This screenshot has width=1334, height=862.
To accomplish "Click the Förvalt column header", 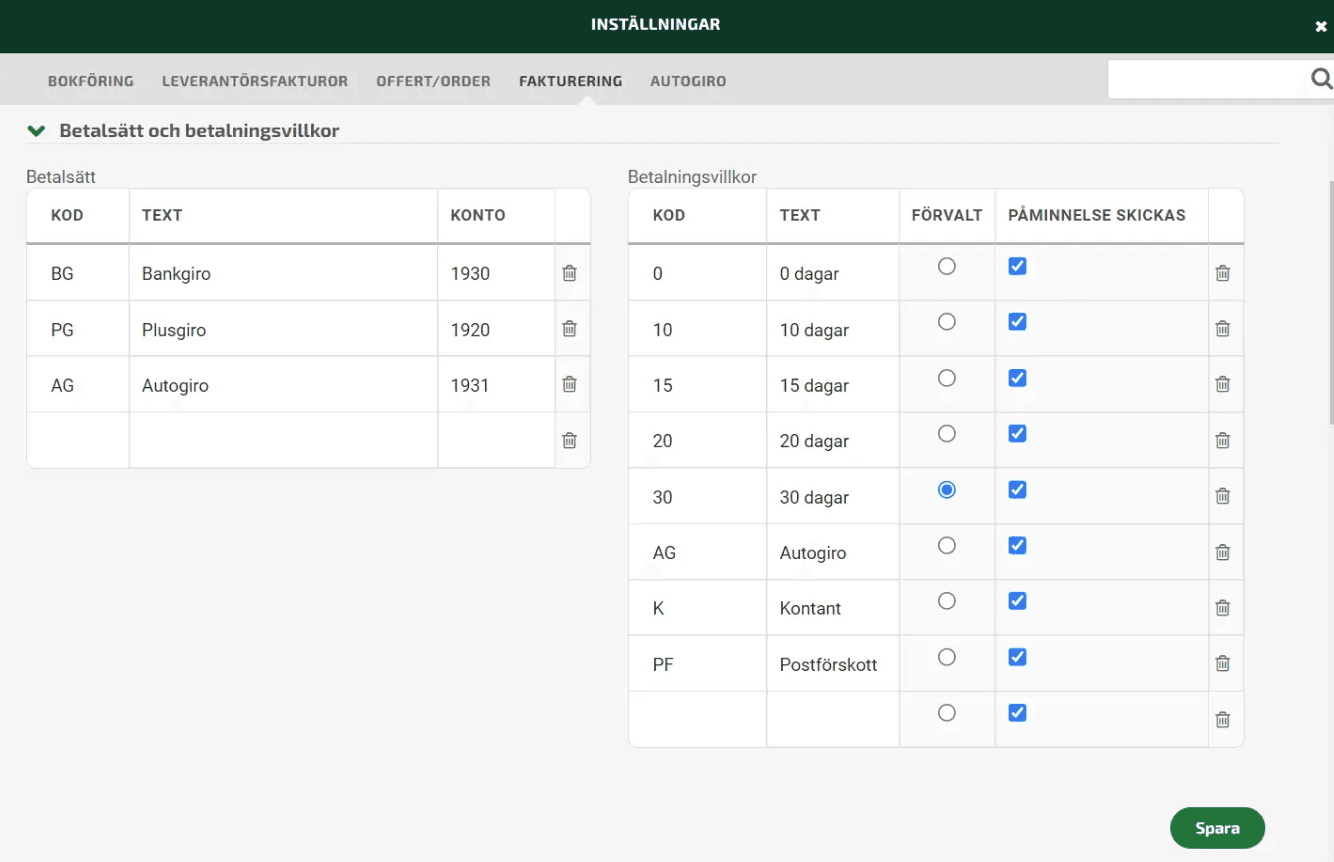I will point(947,215).
